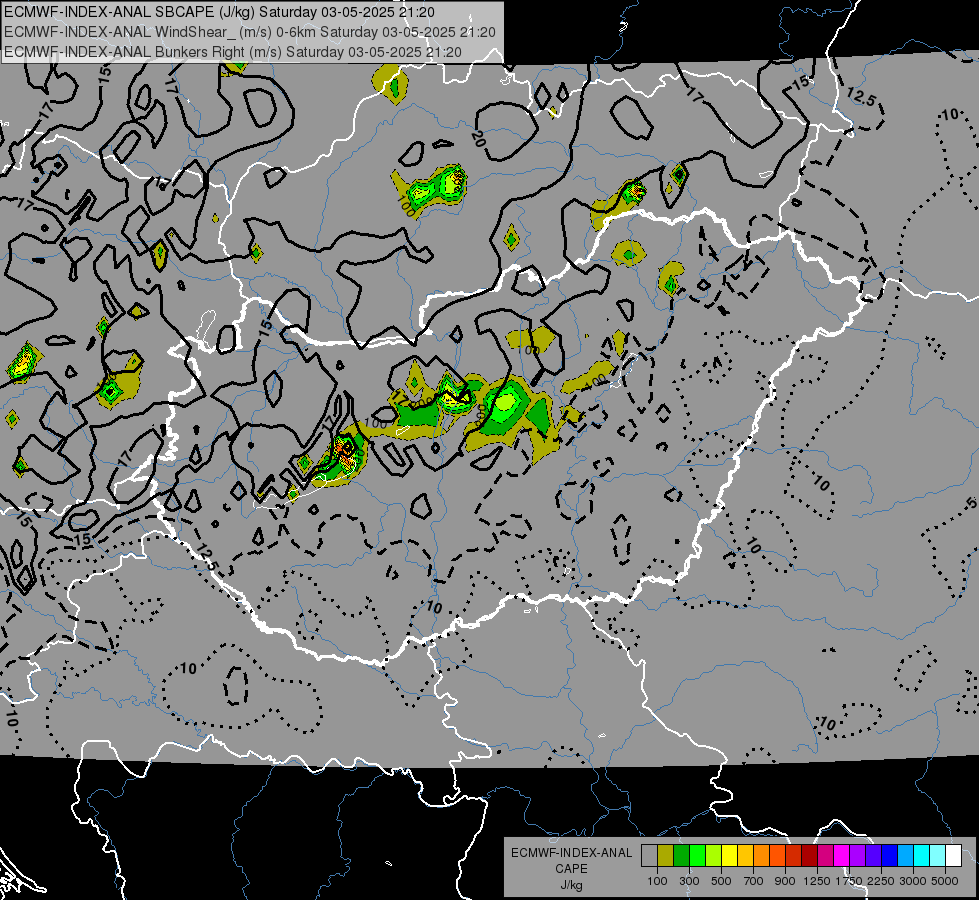Select the red-orange legend swatch

click(777, 856)
